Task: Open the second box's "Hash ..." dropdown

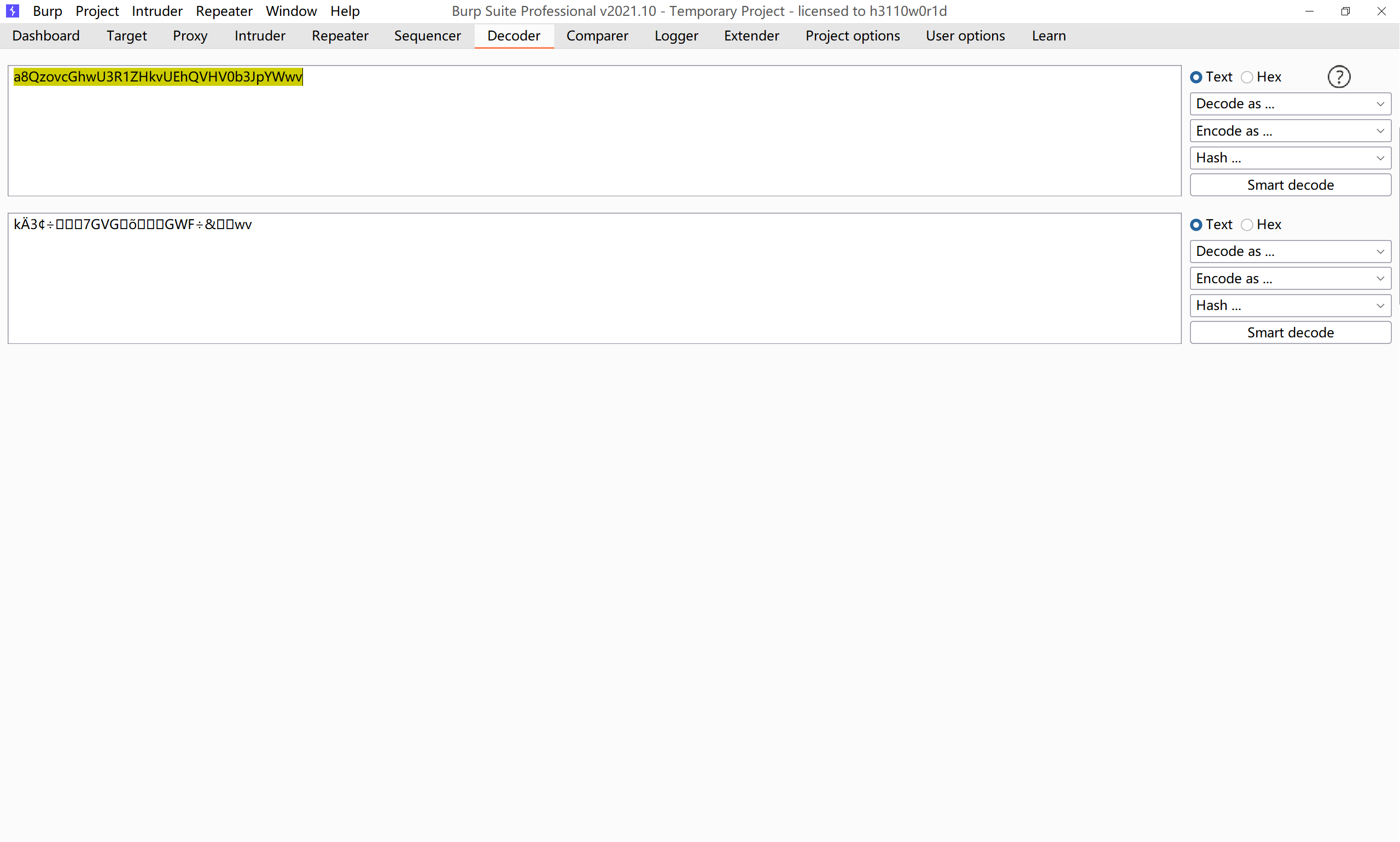Action: pos(1290,305)
